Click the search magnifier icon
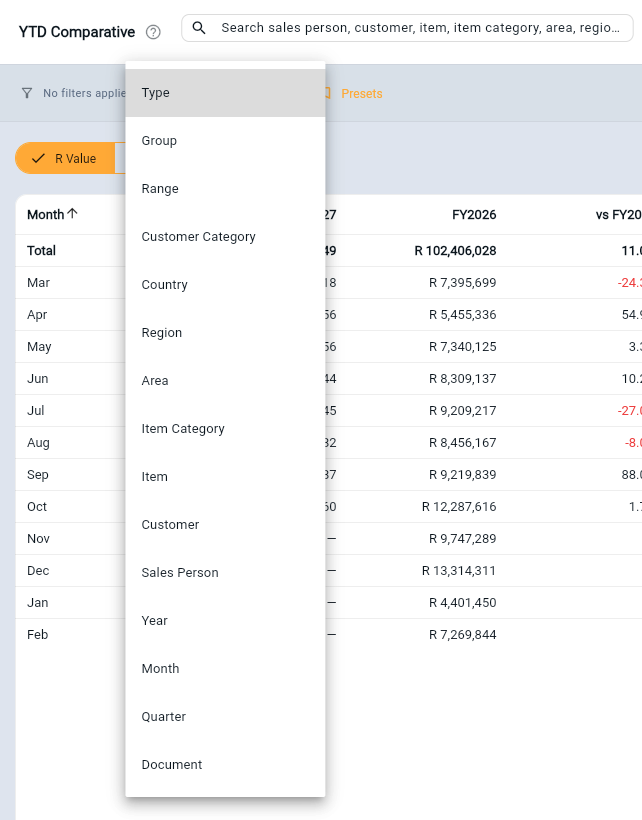Screen dimensions: 642x820 click(199, 28)
